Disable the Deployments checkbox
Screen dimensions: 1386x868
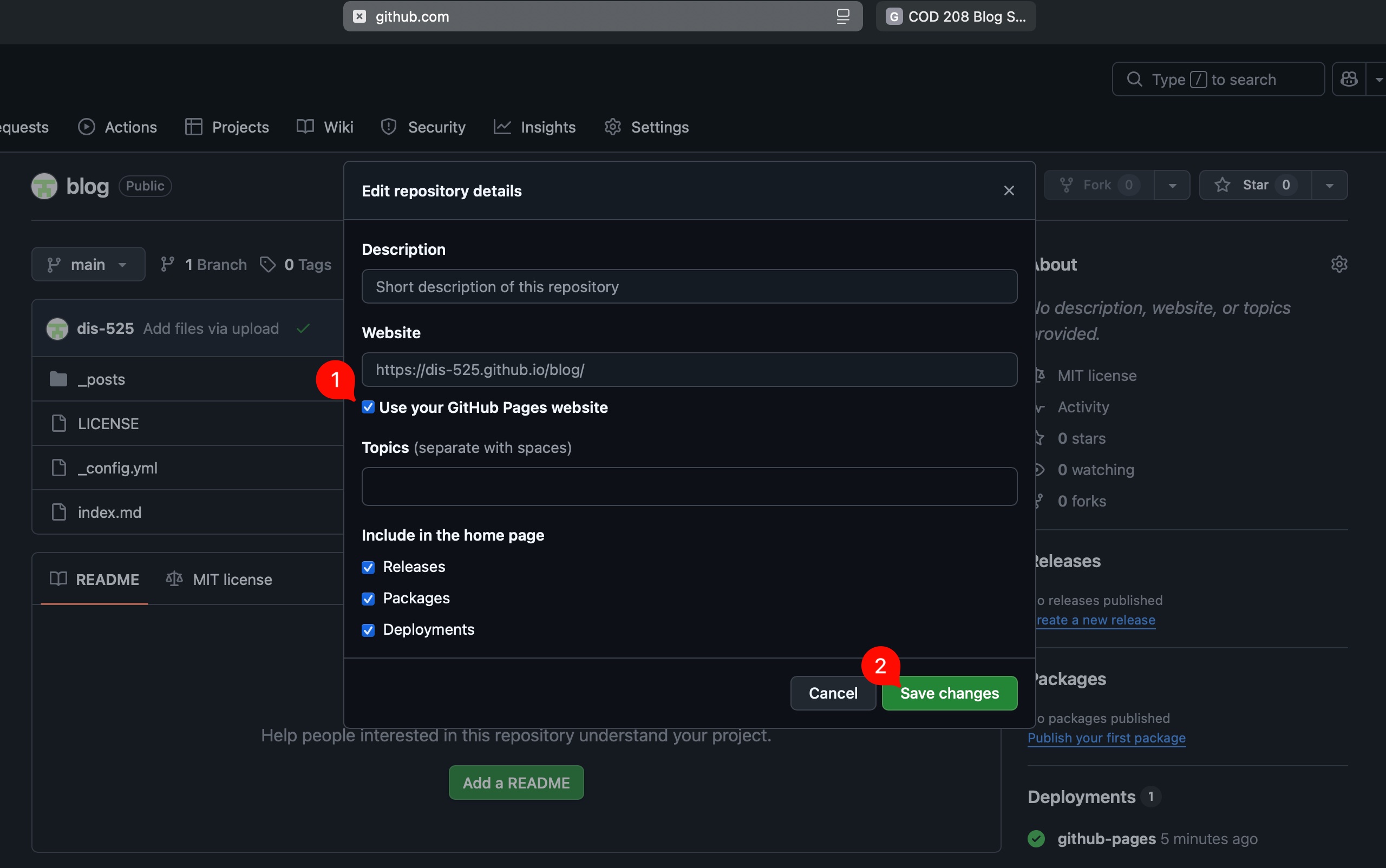pyautogui.click(x=368, y=630)
